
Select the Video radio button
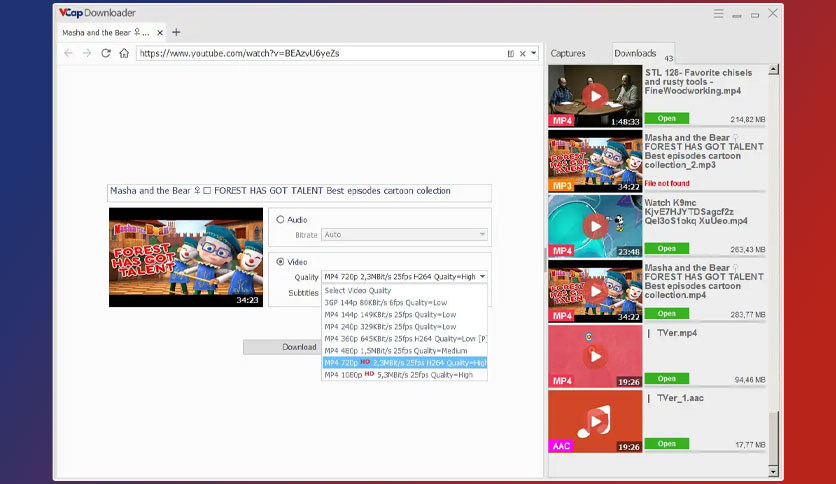point(280,262)
